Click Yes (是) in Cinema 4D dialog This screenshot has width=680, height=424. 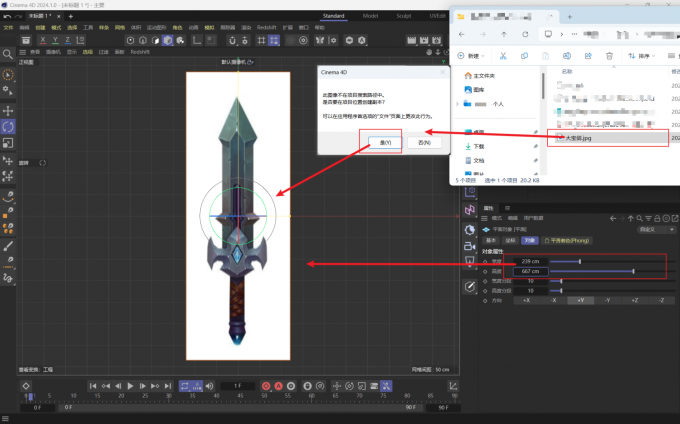(x=385, y=143)
